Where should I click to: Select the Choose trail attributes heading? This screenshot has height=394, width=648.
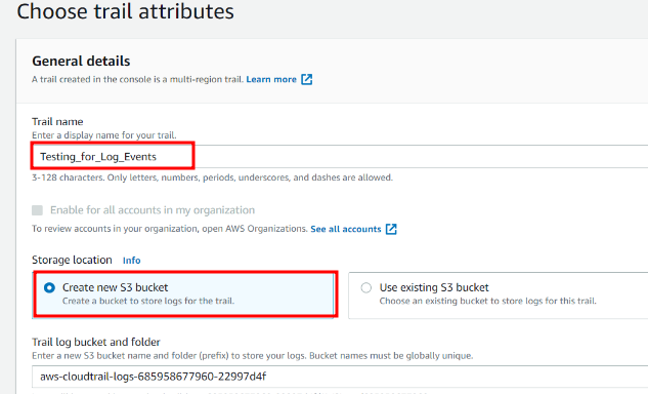[125, 11]
